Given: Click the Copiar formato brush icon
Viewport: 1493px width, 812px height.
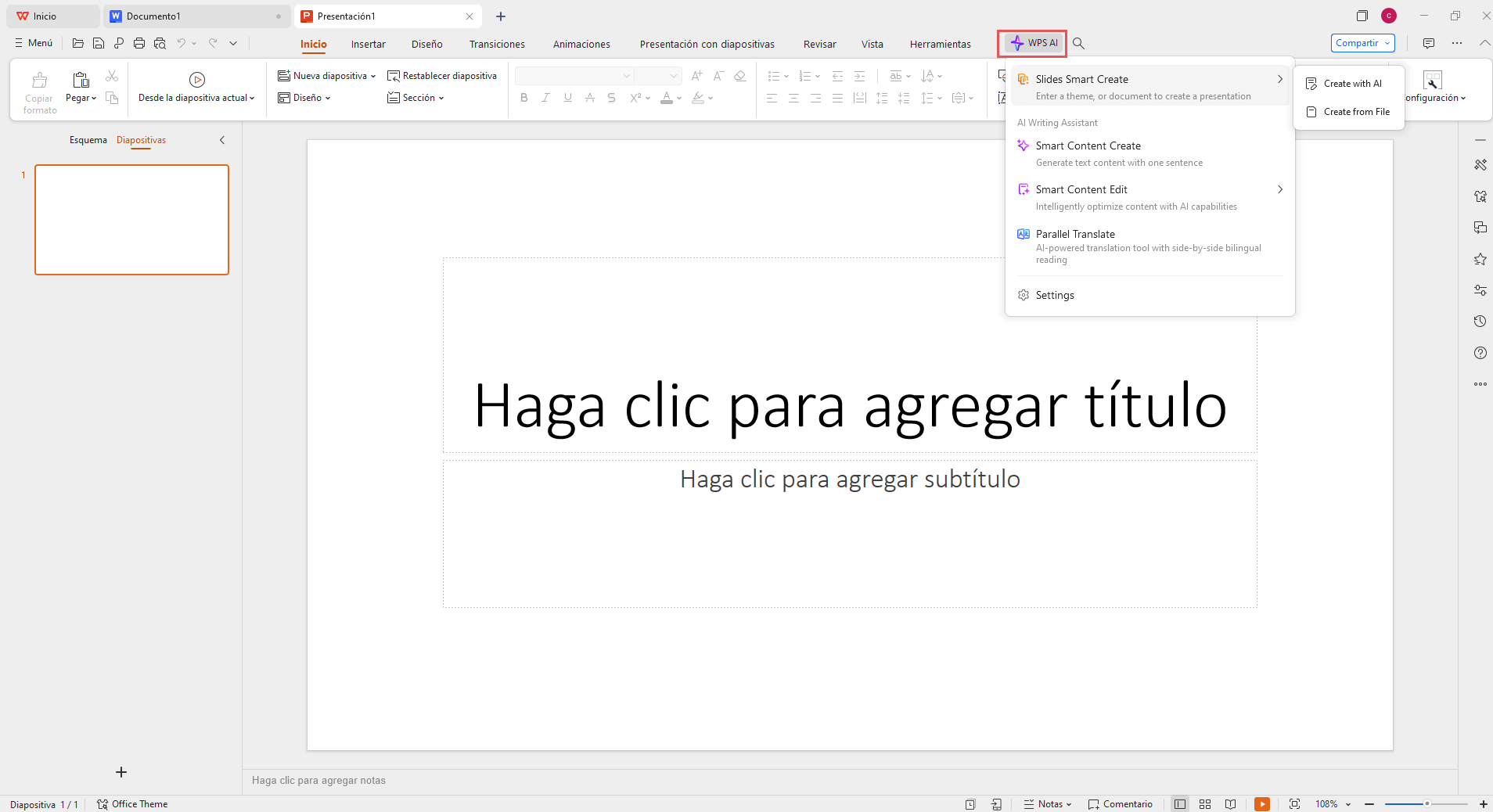Looking at the screenshot, I should point(39,81).
